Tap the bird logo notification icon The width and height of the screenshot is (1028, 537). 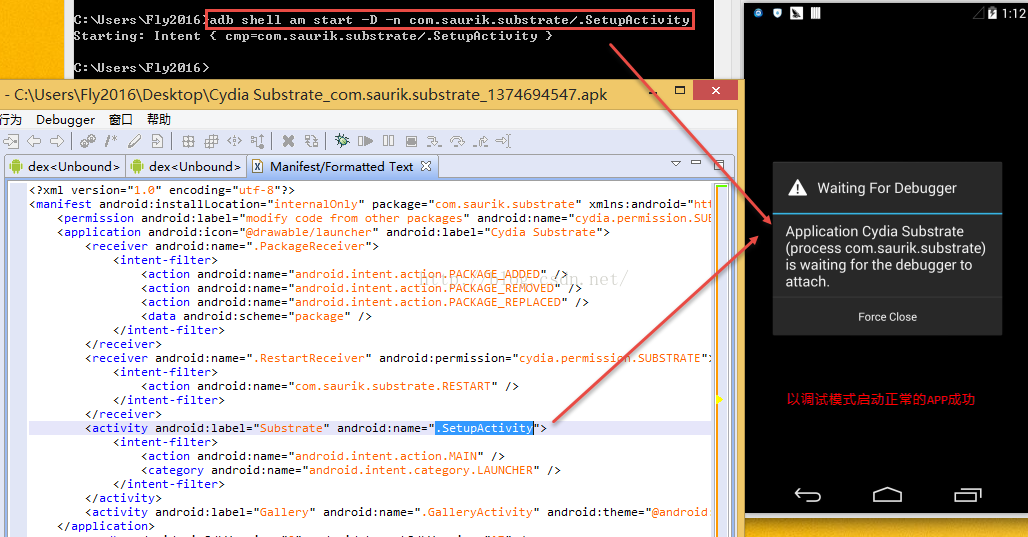coord(797,13)
